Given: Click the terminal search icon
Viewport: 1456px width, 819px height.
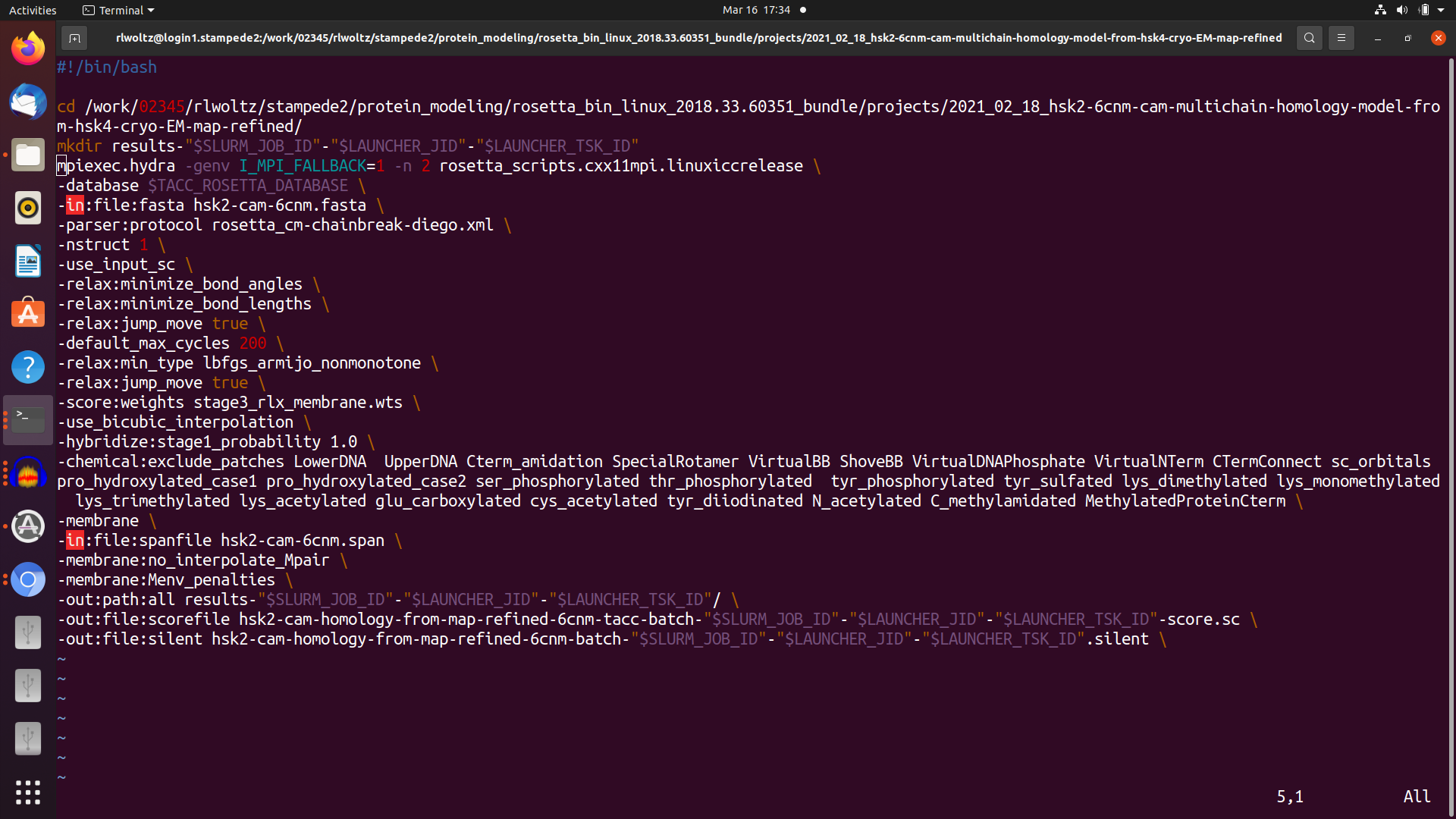Looking at the screenshot, I should (1309, 38).
